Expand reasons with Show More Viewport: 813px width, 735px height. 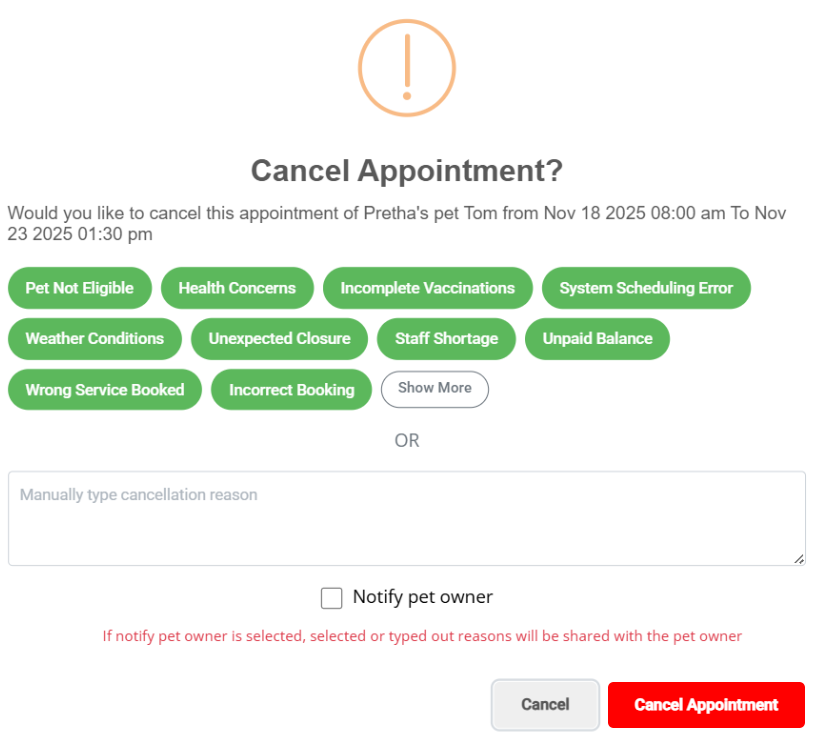(434, 388)
